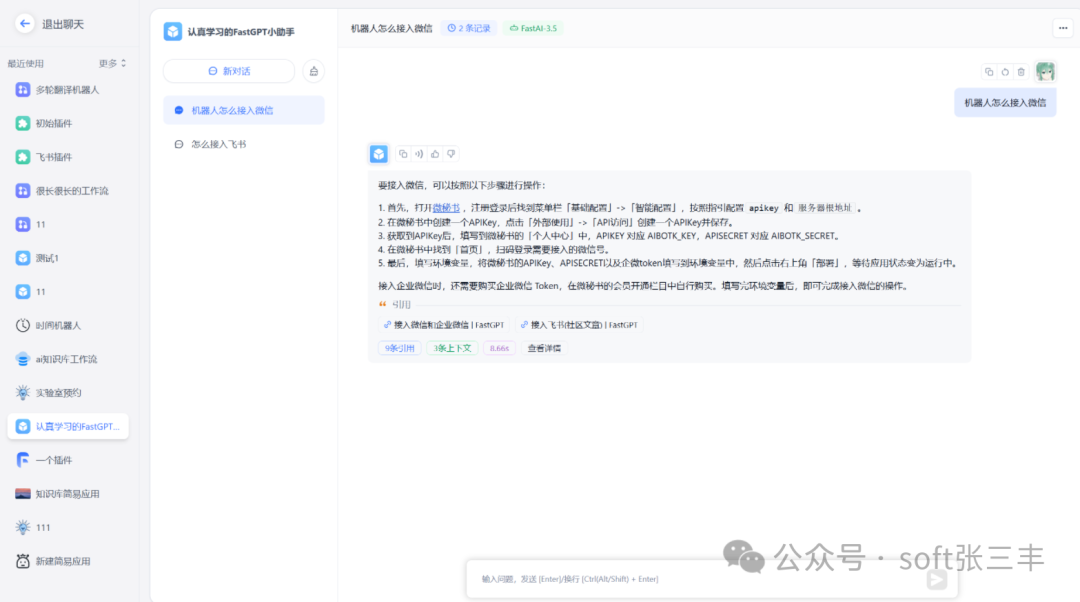This screenshot has width=1080, height=602.
Task: Give the answer a thumbs down
Action: click(x=450, y=153)
